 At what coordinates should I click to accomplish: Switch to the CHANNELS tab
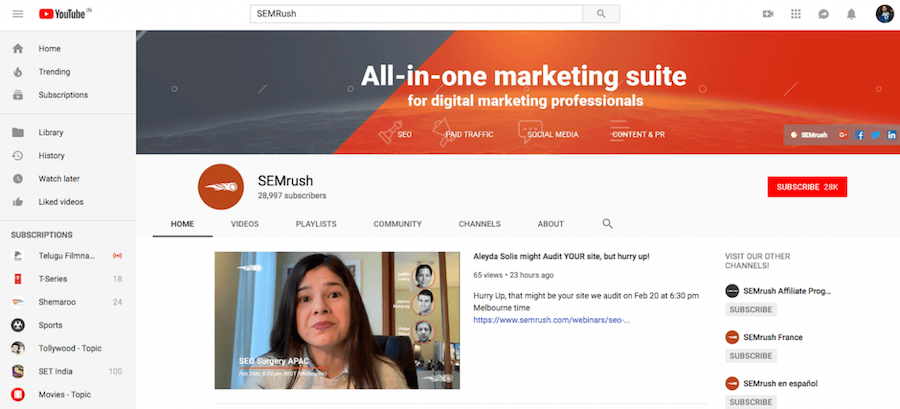click(480, 224)
